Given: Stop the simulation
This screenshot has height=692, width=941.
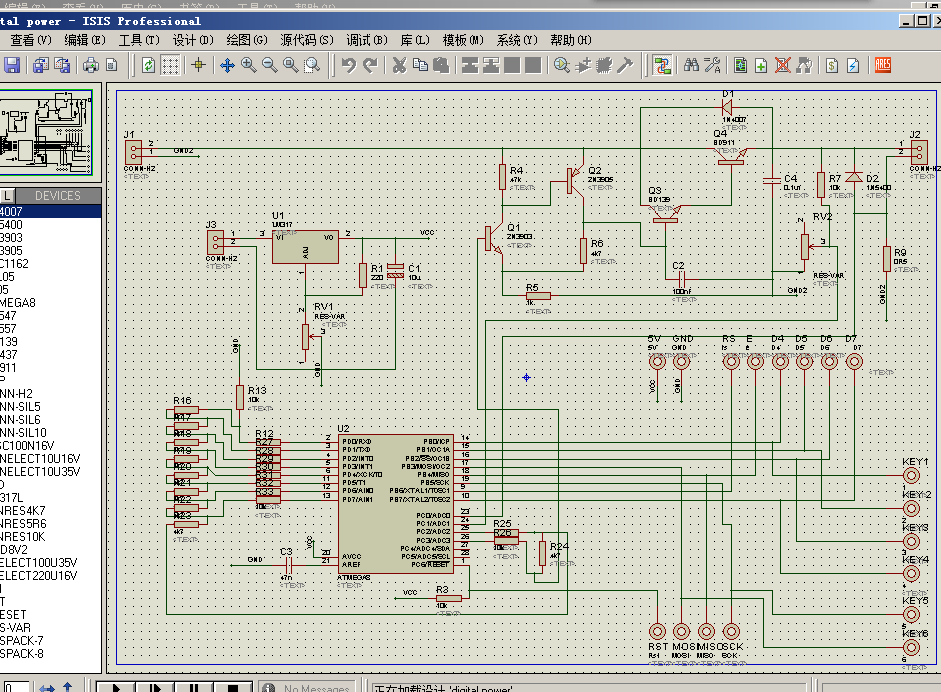Looking at the screenshot, I should click(x=233, y=687).
